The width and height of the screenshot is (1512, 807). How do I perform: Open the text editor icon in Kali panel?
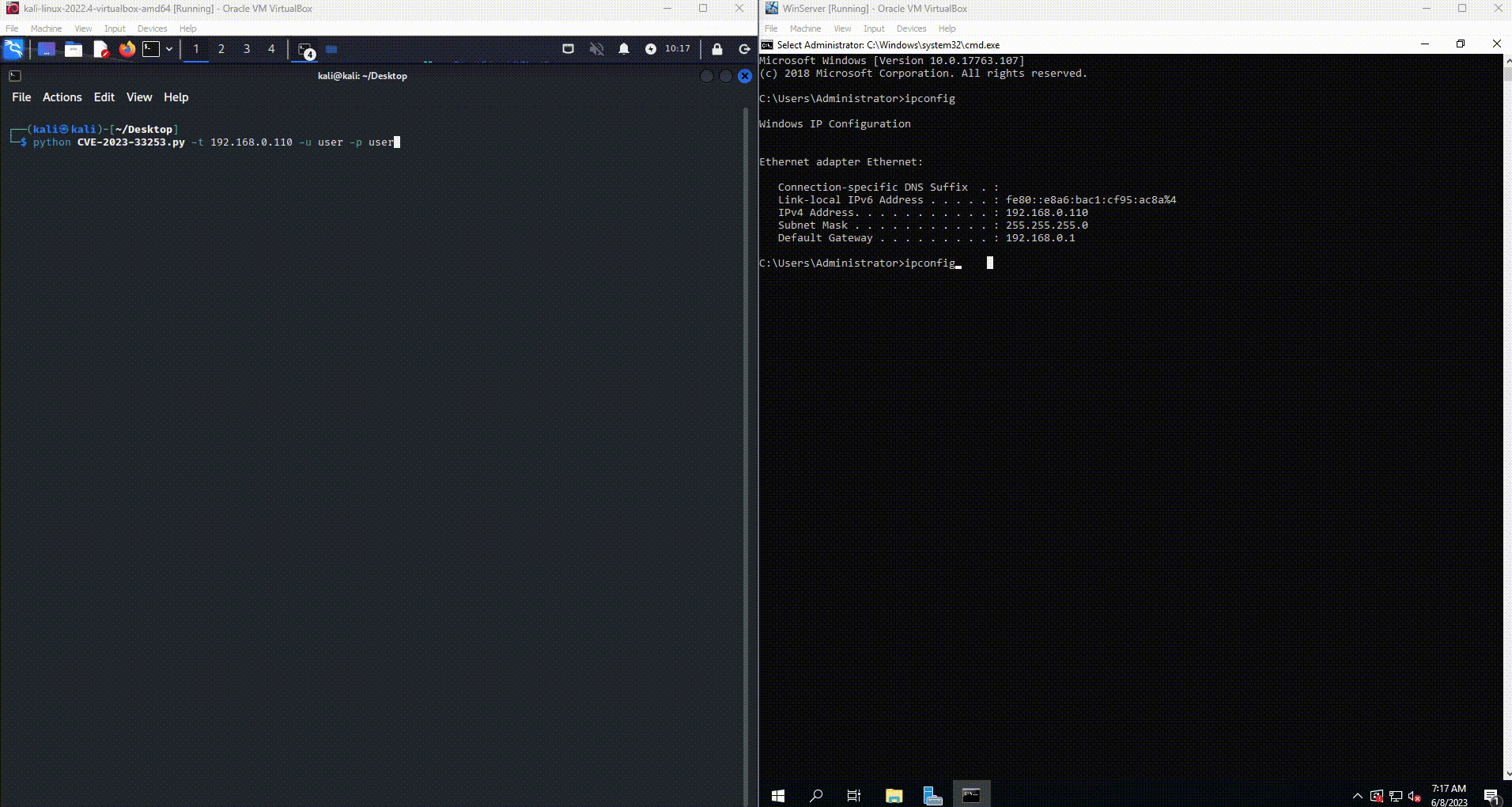(x=100, y=49)
